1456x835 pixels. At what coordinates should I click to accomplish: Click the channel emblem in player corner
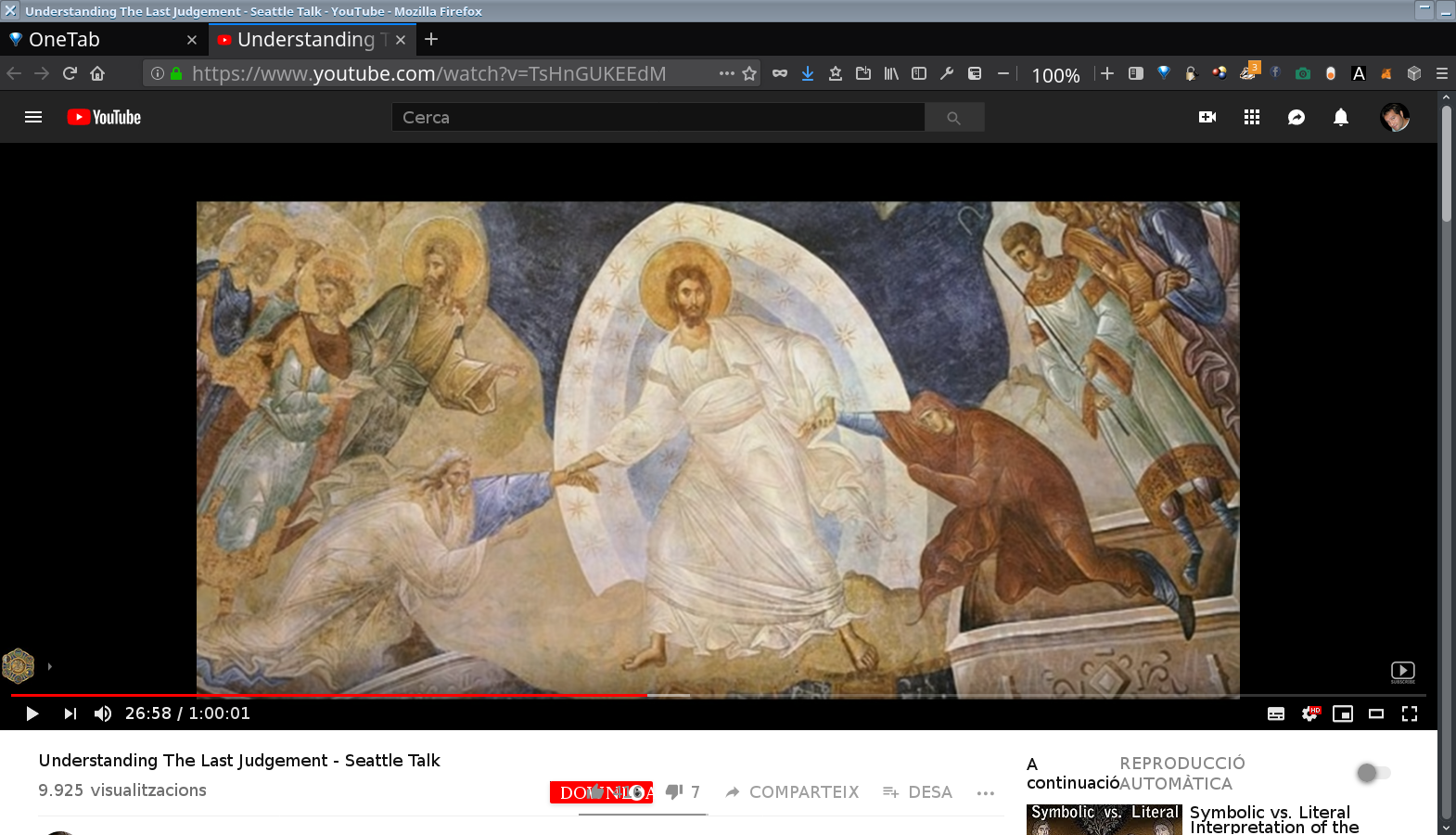click(x=19, y=665)
